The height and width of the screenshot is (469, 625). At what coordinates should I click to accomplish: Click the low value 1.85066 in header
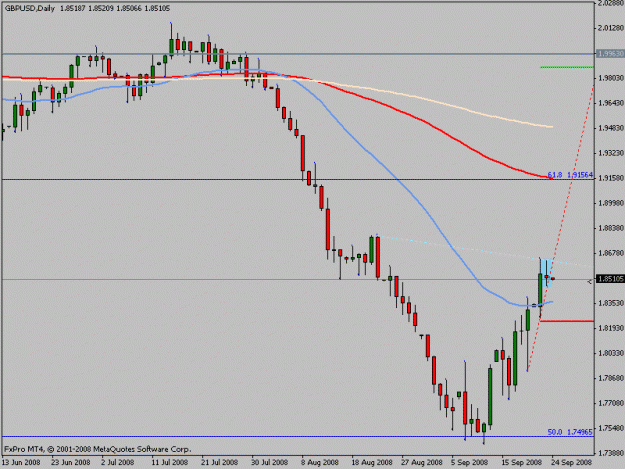coord(129,8)
